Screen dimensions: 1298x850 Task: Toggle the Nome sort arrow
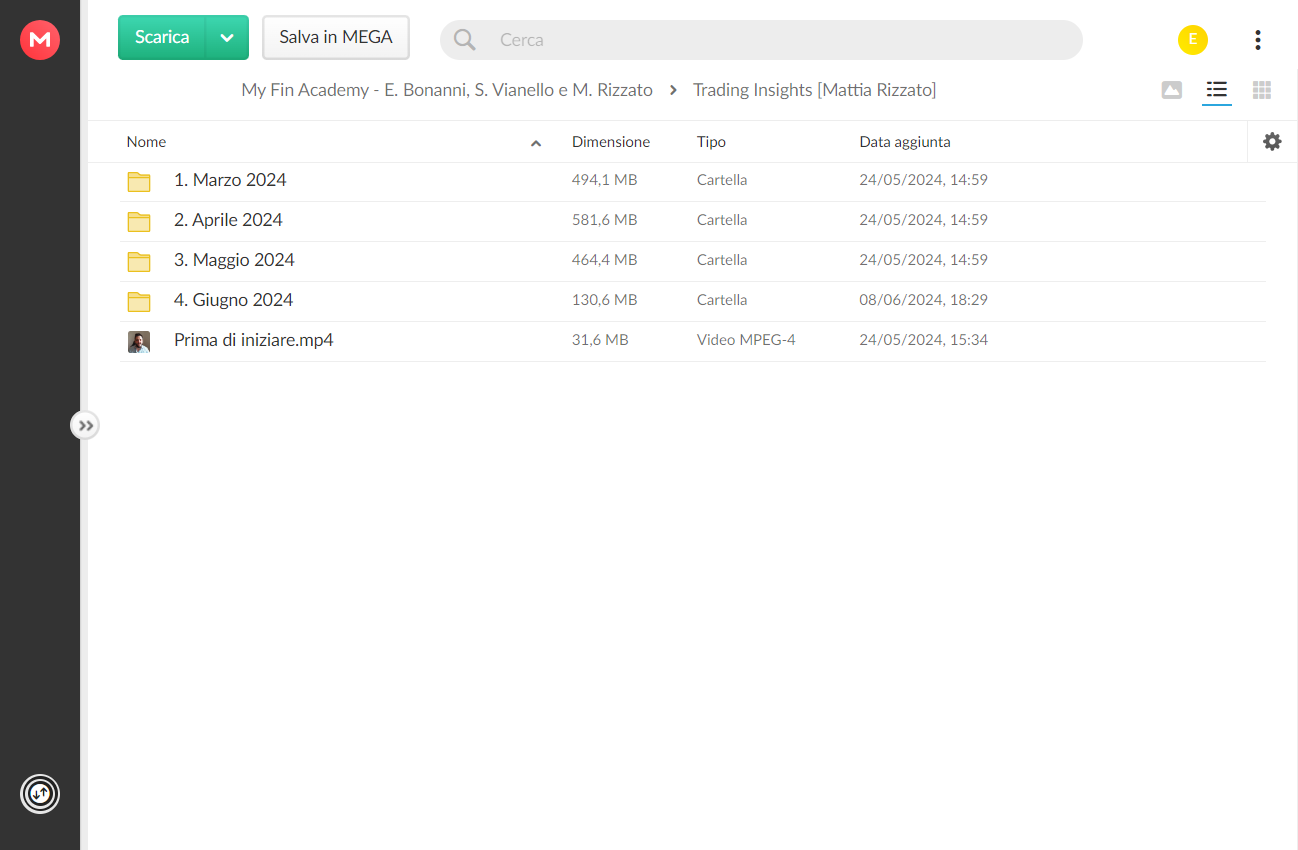click(x=536, y=143)
